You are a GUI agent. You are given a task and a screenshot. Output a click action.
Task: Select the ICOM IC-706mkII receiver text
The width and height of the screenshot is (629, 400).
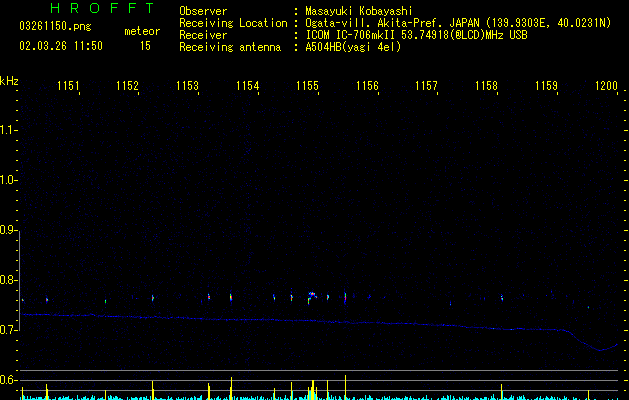416,35
